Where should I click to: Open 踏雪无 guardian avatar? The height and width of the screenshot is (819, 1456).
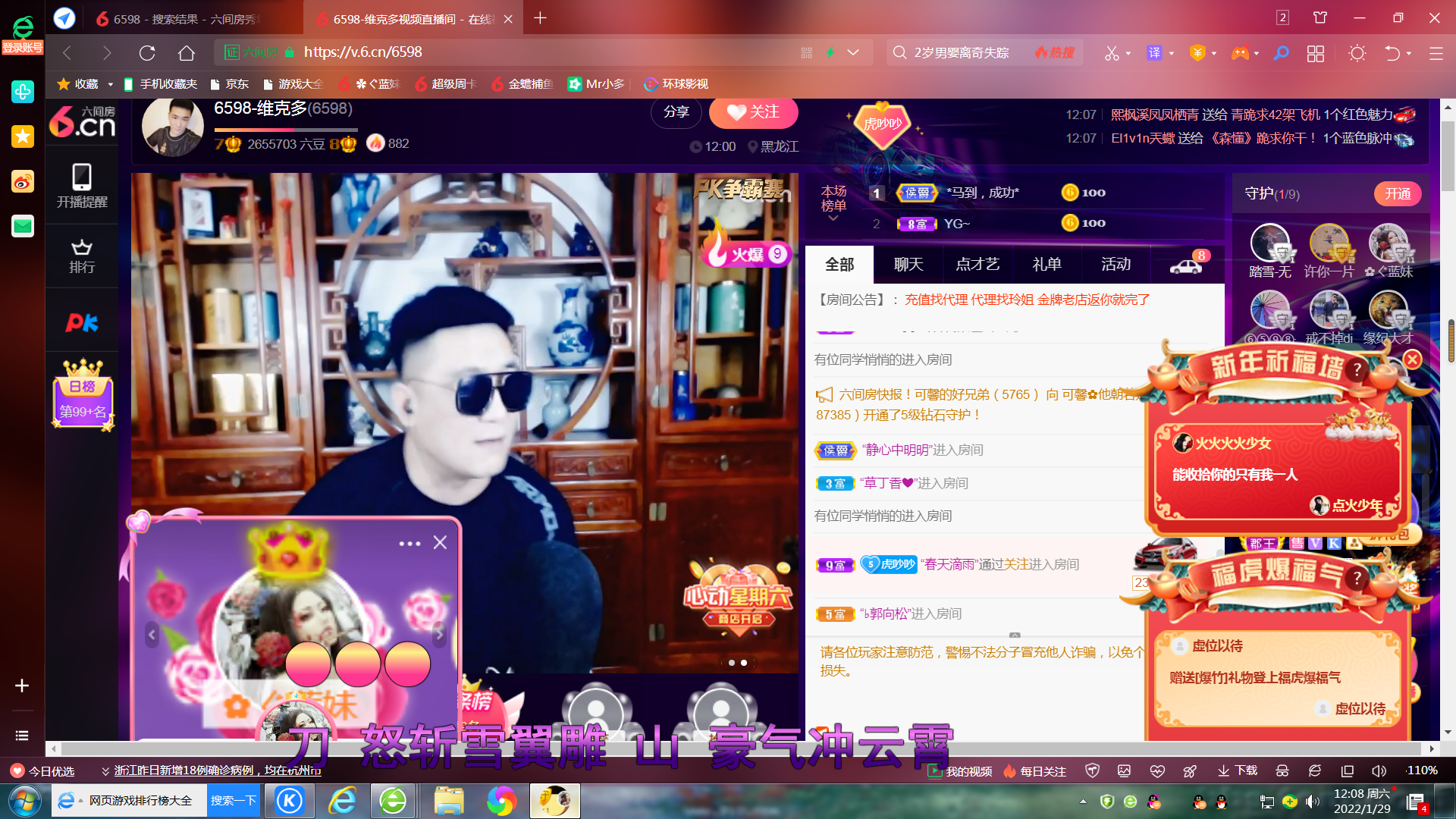pyautogui.click(x=1270, y=243)
